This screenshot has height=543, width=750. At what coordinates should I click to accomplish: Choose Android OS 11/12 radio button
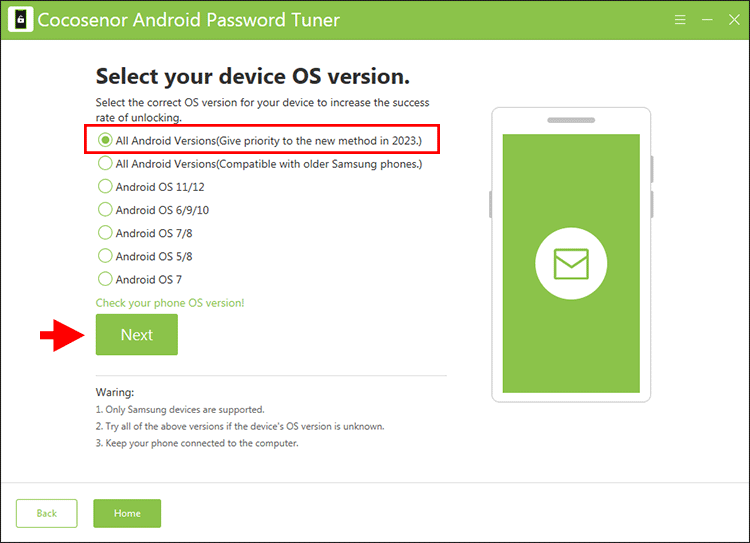click(x=105, y=186)
